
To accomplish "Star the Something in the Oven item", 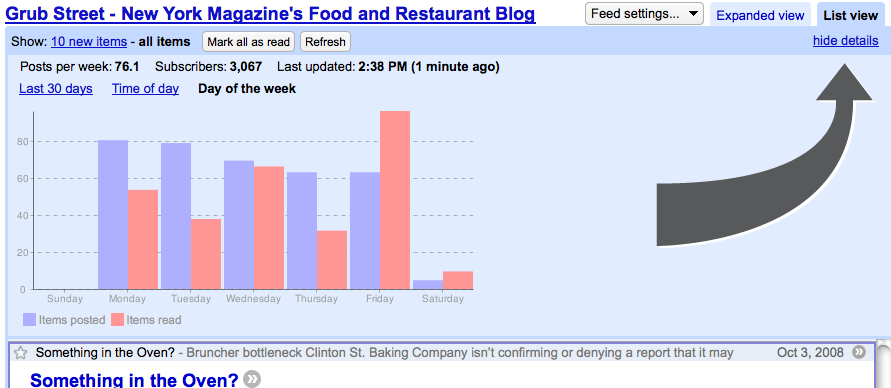I will click(20, 353).
